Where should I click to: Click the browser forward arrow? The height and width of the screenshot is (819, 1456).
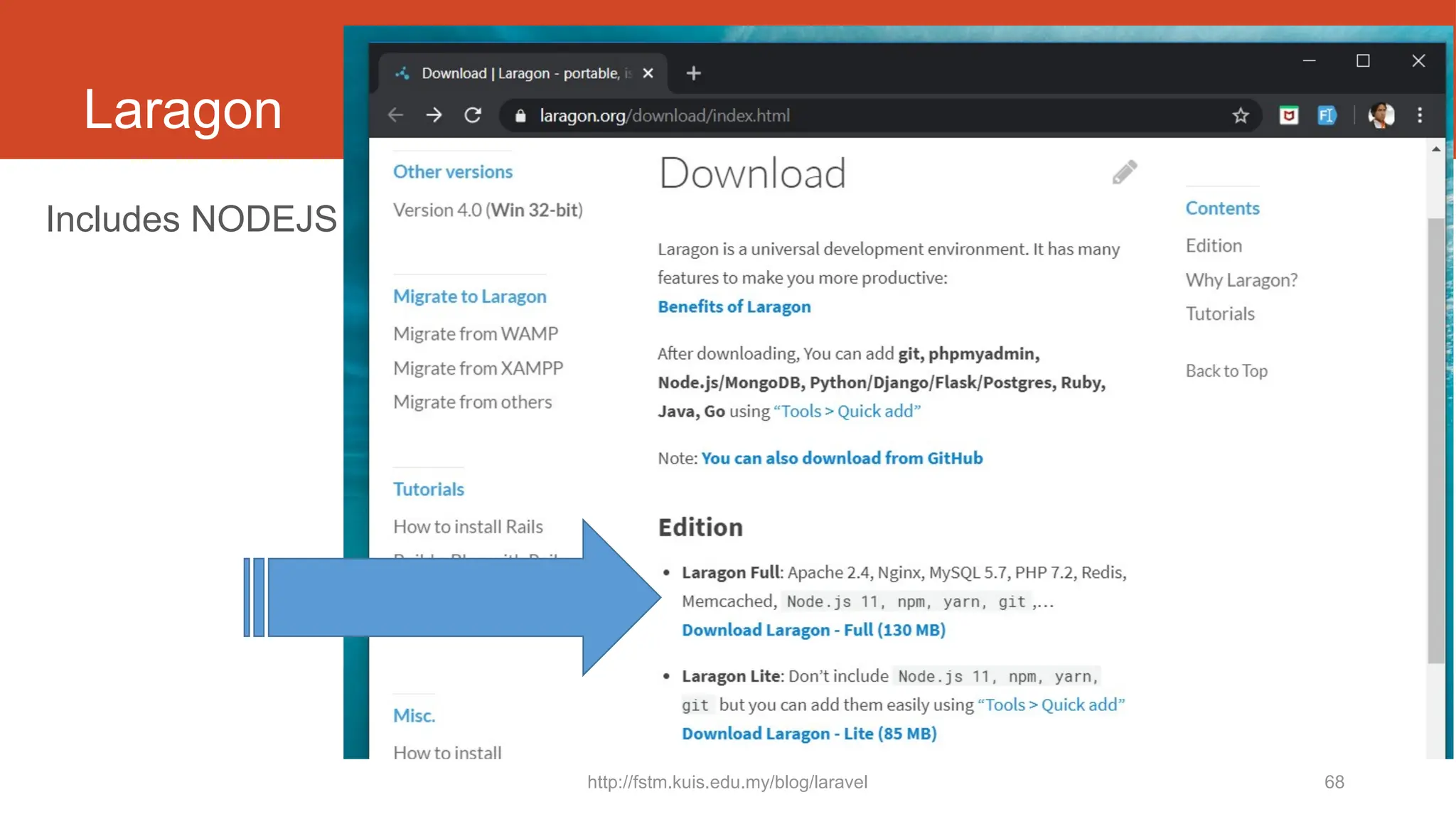pyautogui.click(x=434, y=115)
